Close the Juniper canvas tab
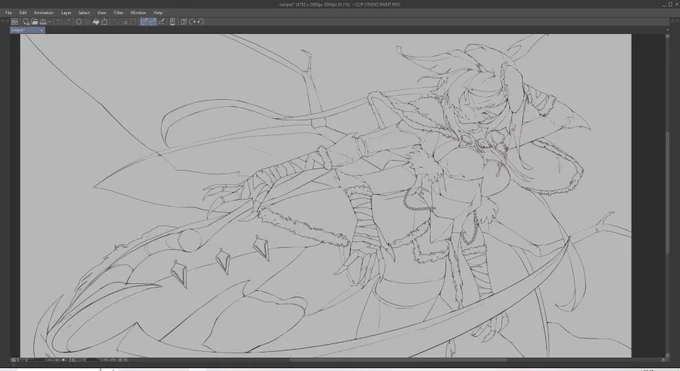The image size is (680, 371). 42,30
